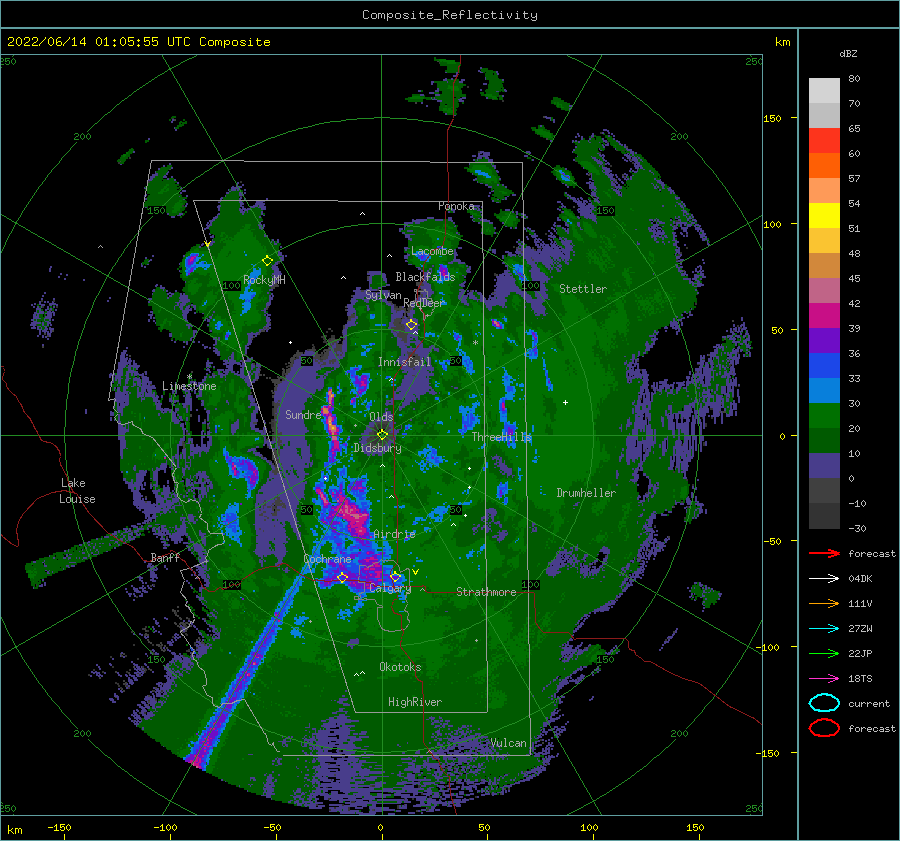Screen dimensions: 900x841
Task: Pick the yellow 51-54 dBZ legend swatch
Action: (x=824, y=216)
